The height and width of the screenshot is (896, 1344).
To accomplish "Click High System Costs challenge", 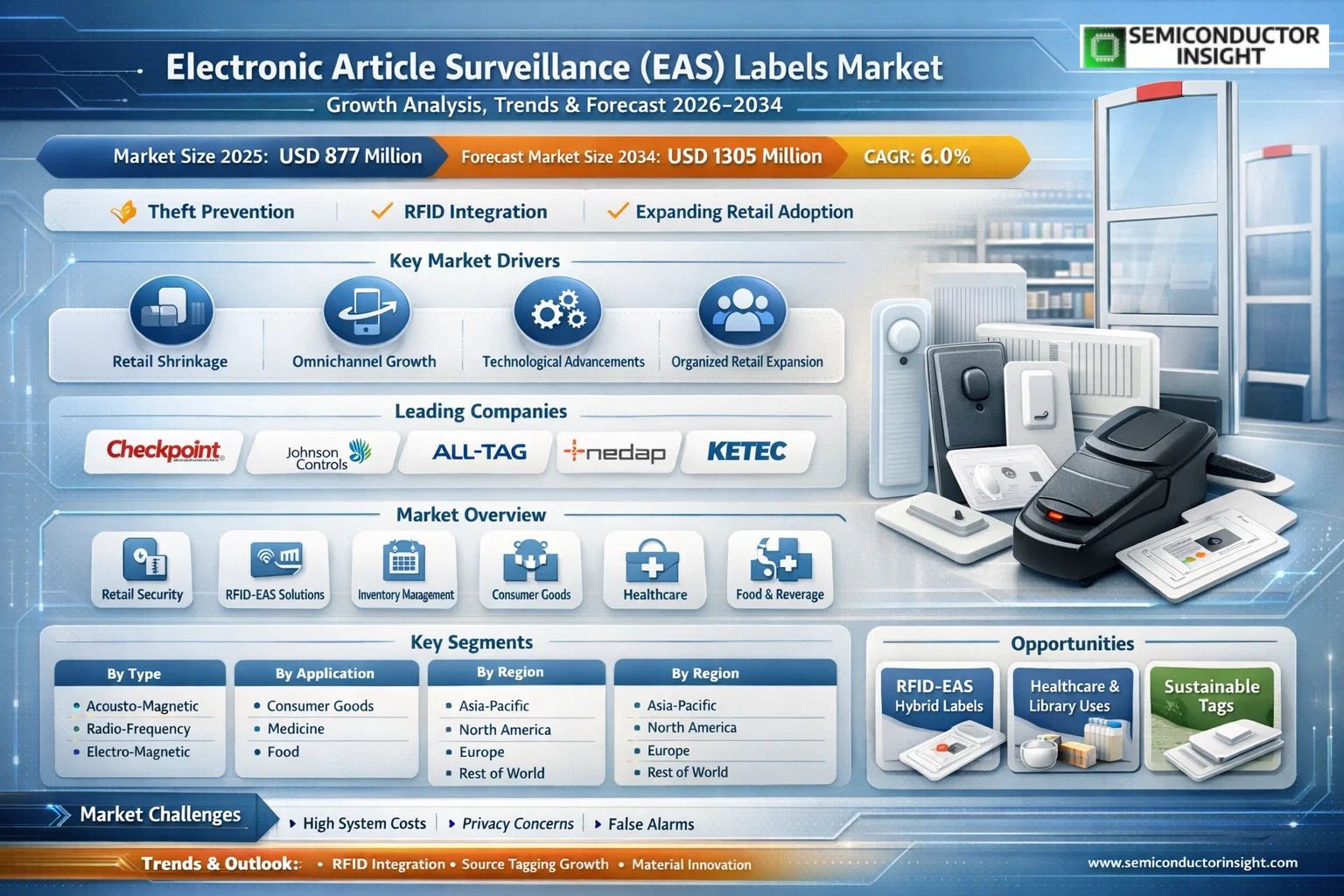I will [x=364, y=823].
